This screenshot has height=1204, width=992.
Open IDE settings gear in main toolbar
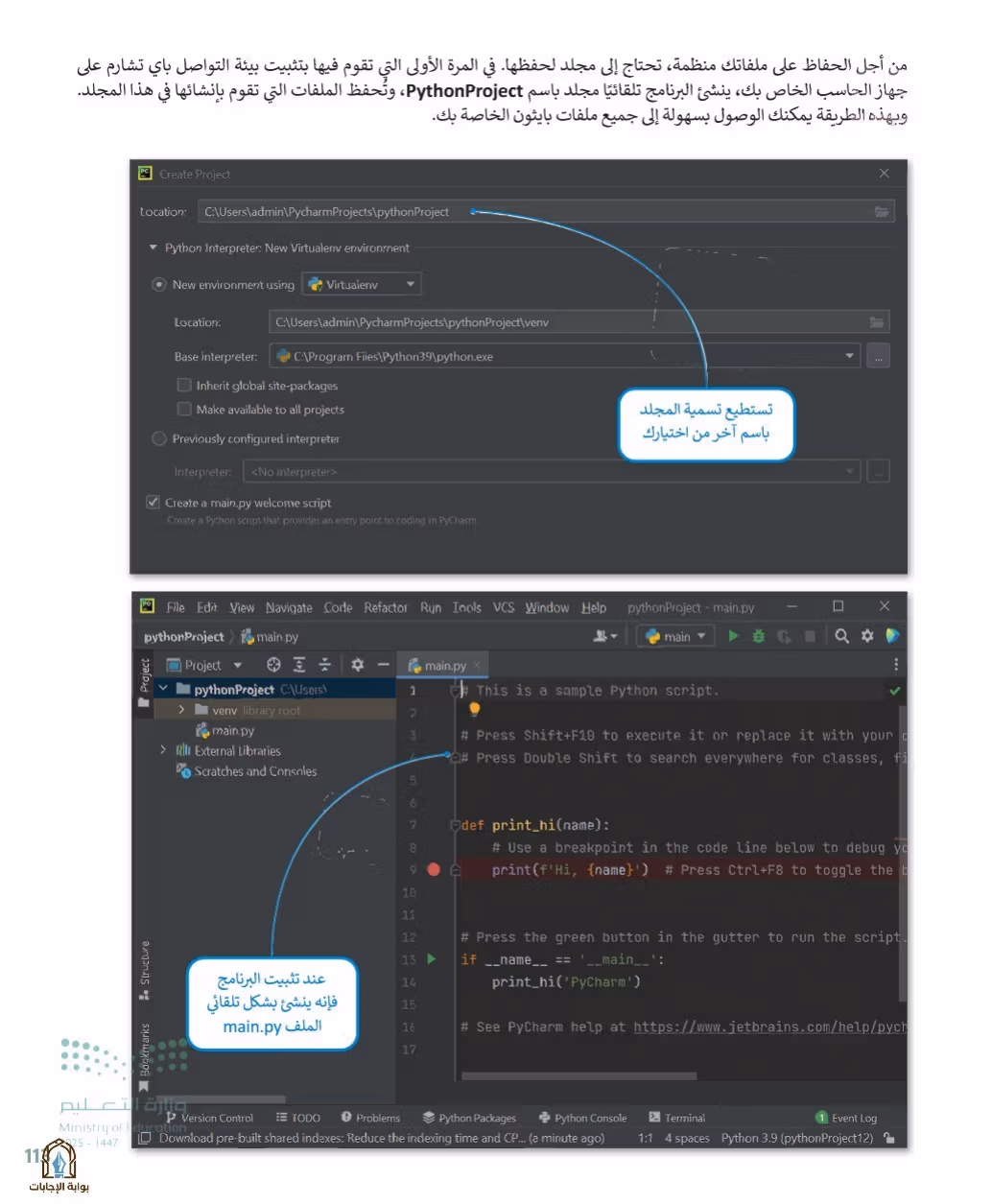867,636
